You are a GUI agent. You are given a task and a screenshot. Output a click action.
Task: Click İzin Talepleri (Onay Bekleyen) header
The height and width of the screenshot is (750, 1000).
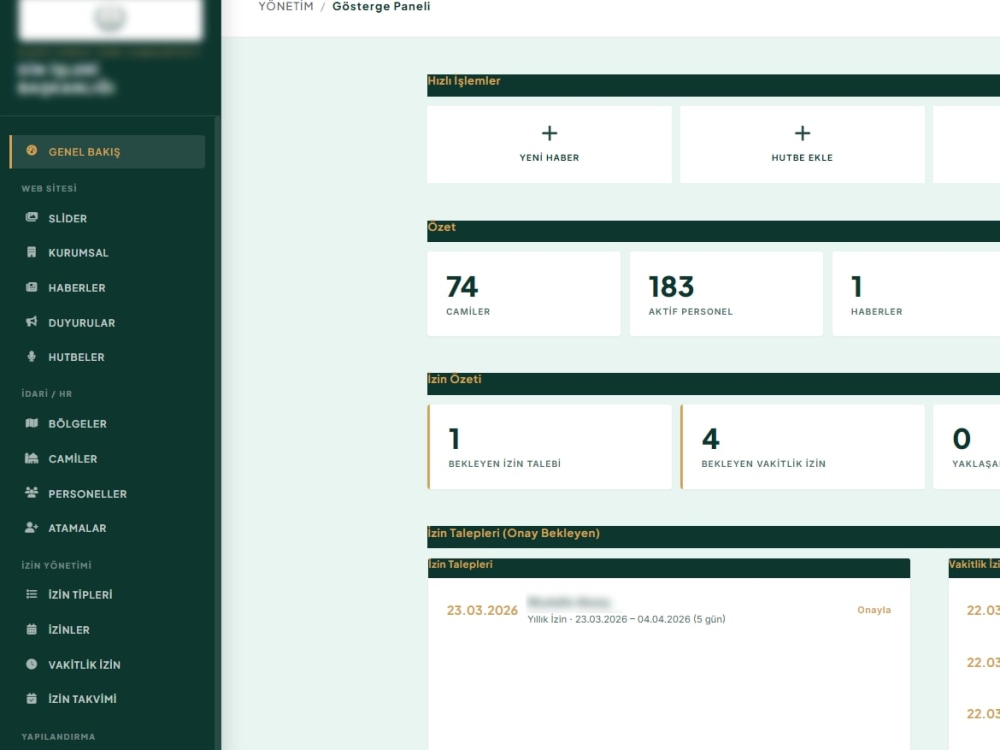[x=714, y=537]
